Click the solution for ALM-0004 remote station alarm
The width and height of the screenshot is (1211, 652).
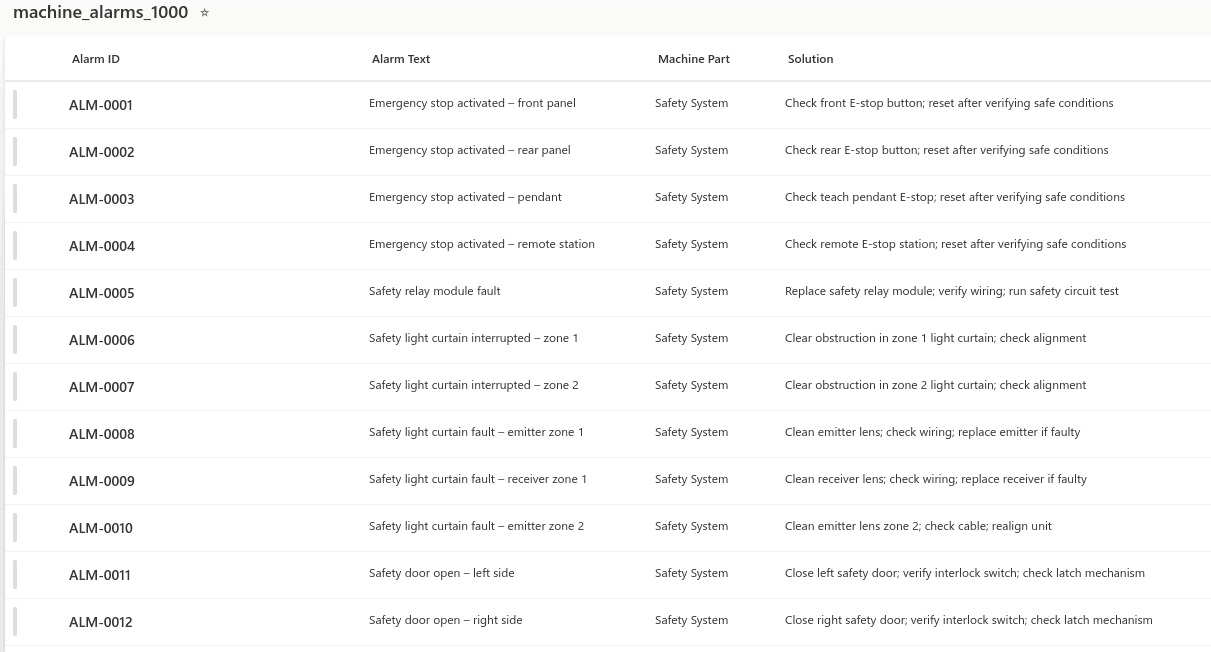pyautogui.click(x=955, y=243)
